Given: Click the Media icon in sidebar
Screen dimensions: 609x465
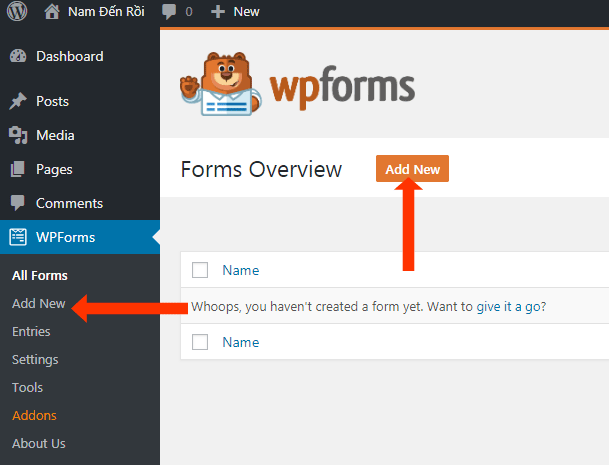Looking at the screenshot, I should pyautogui.click(x=18, y=136).
